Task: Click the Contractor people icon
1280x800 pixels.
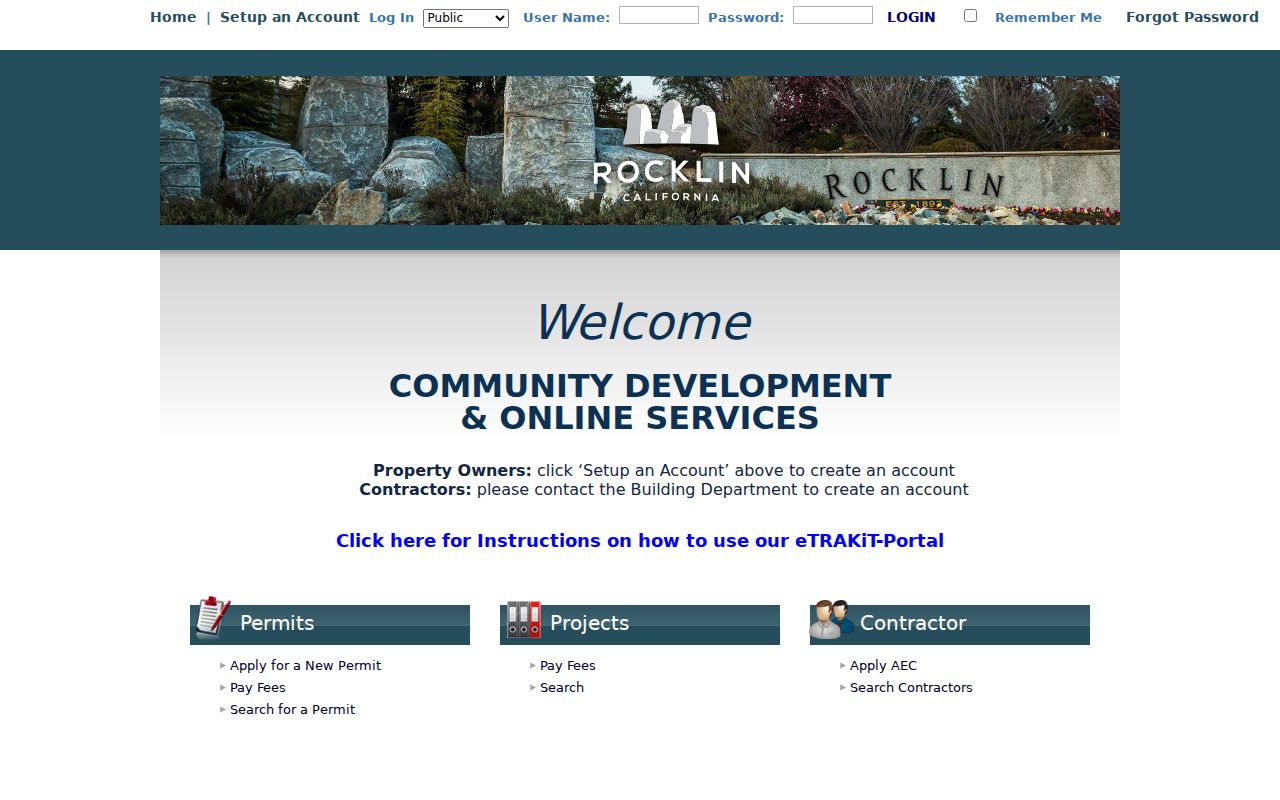Action: point(832,619)
